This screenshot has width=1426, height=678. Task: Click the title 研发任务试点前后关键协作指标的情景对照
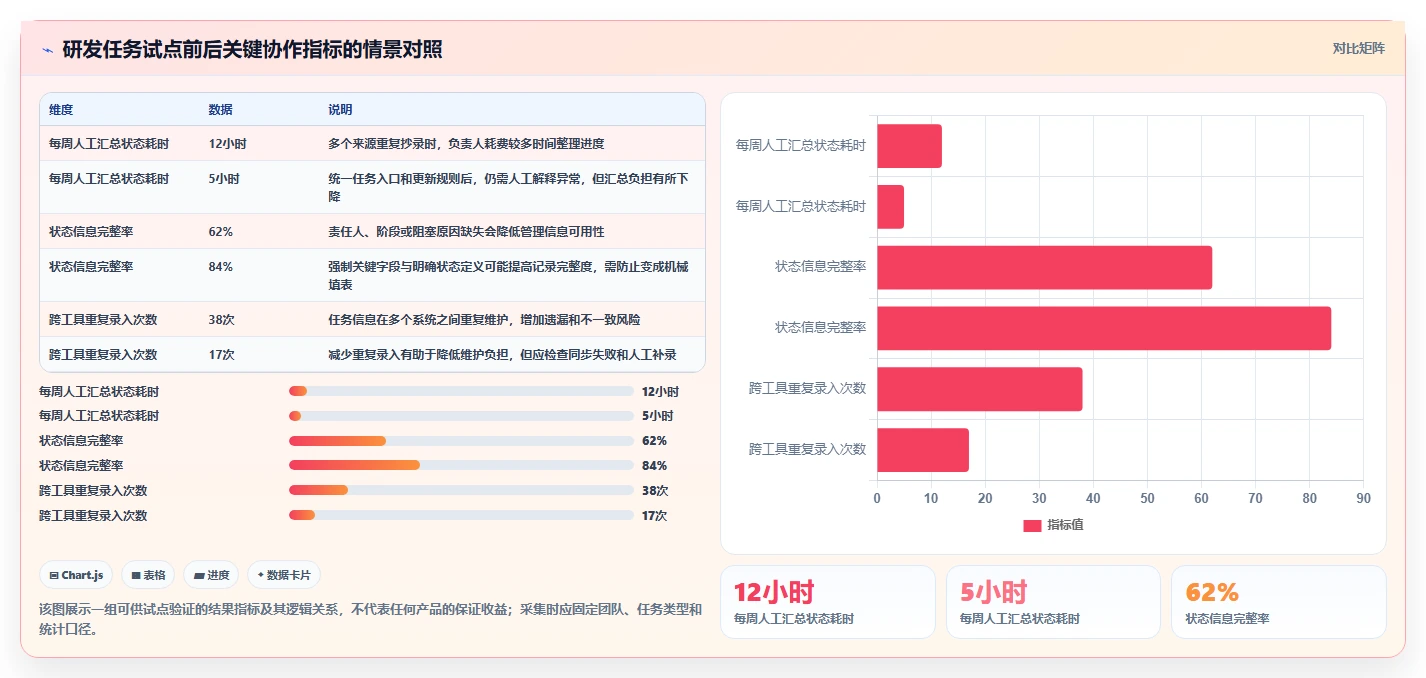[252, 49]
